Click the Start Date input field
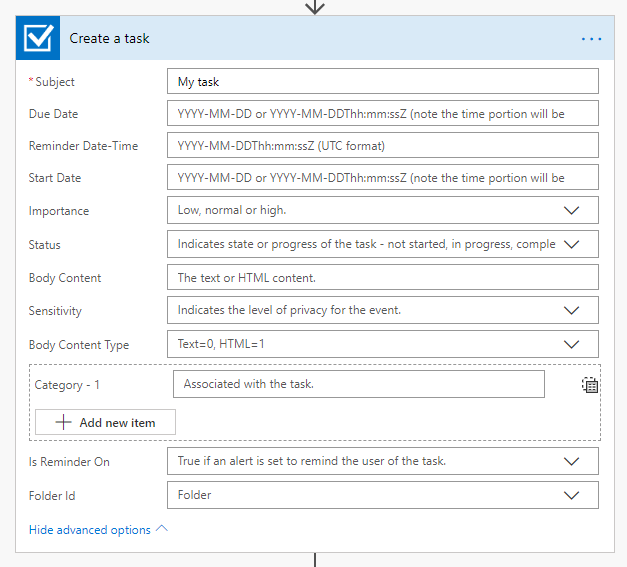 point(383,177)
